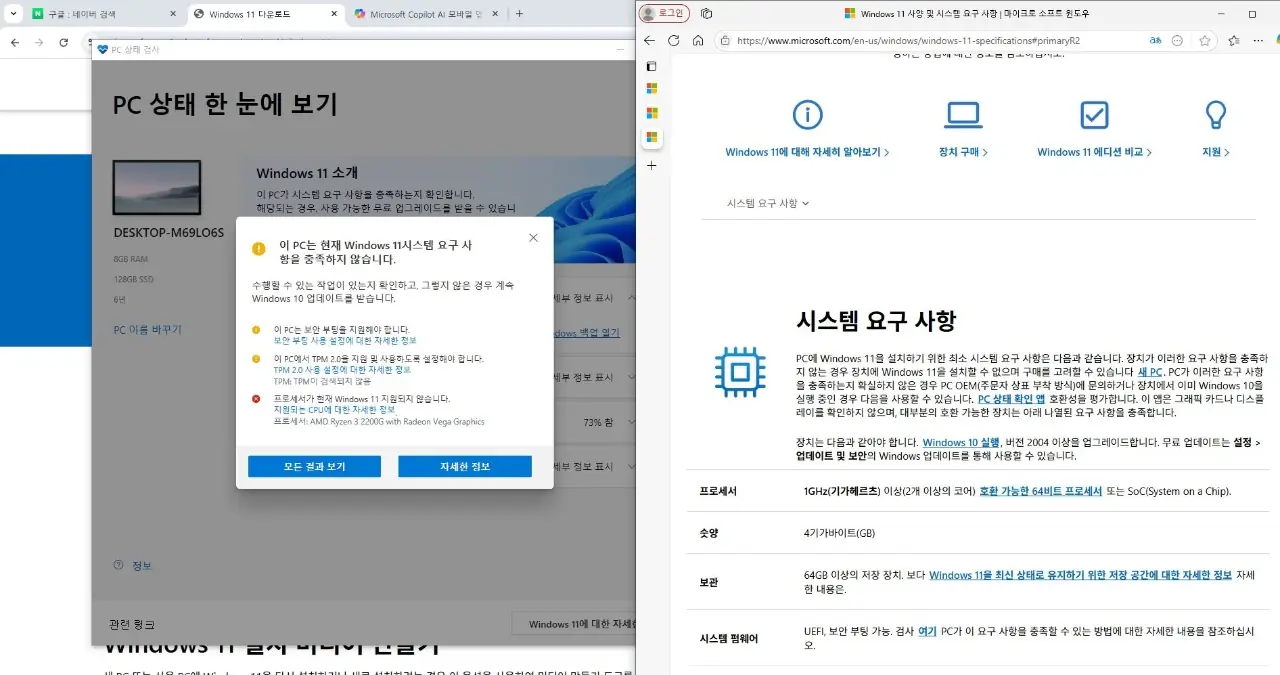Open the Chrome tab search chevron

[13, 14]
